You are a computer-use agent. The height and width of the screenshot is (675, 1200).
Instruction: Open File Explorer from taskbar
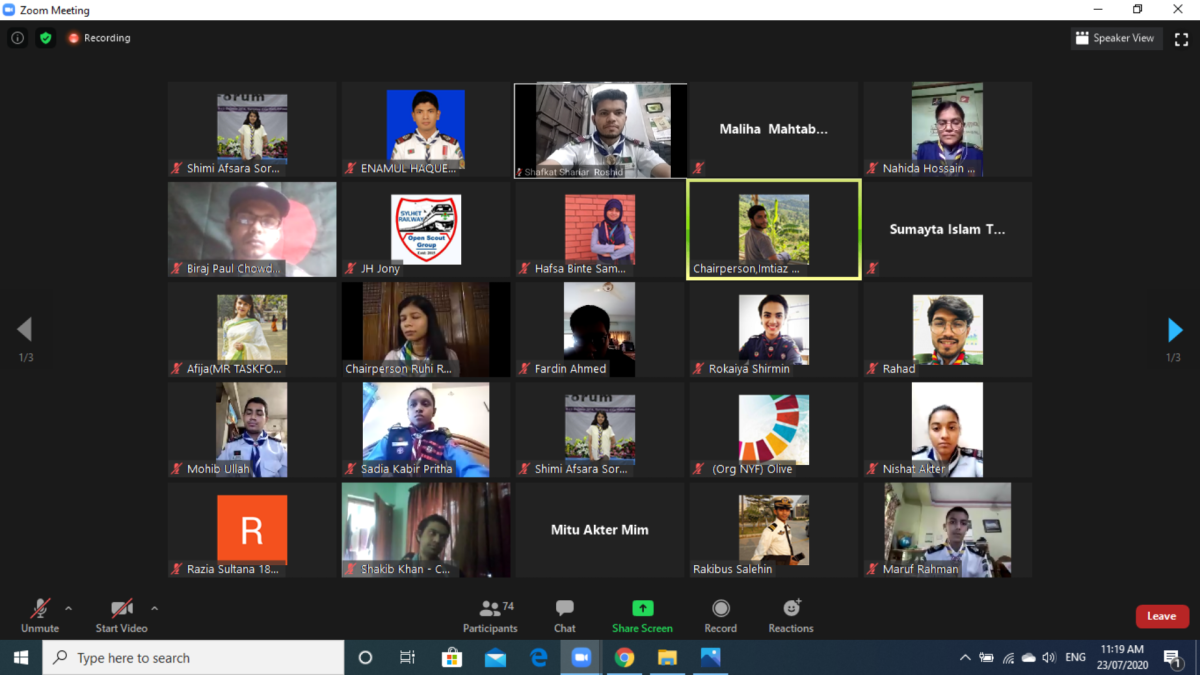pos(667,657)
